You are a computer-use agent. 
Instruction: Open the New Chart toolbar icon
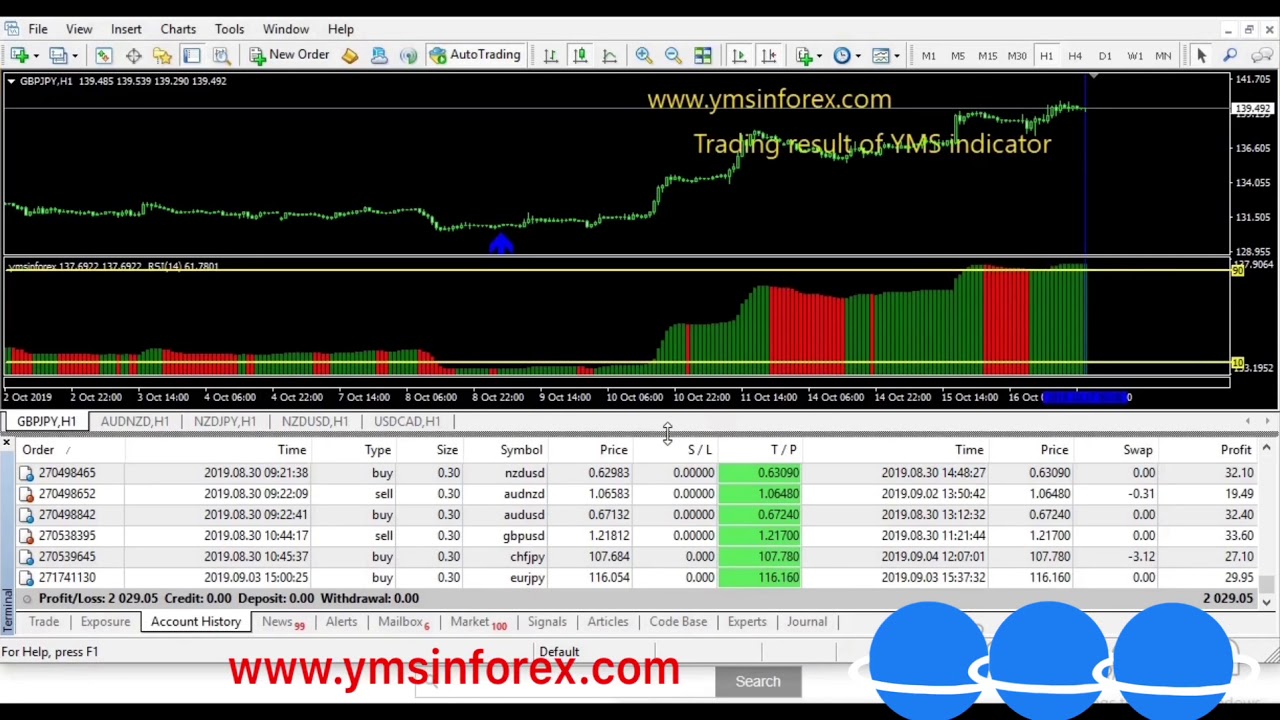tap(20, 55)
